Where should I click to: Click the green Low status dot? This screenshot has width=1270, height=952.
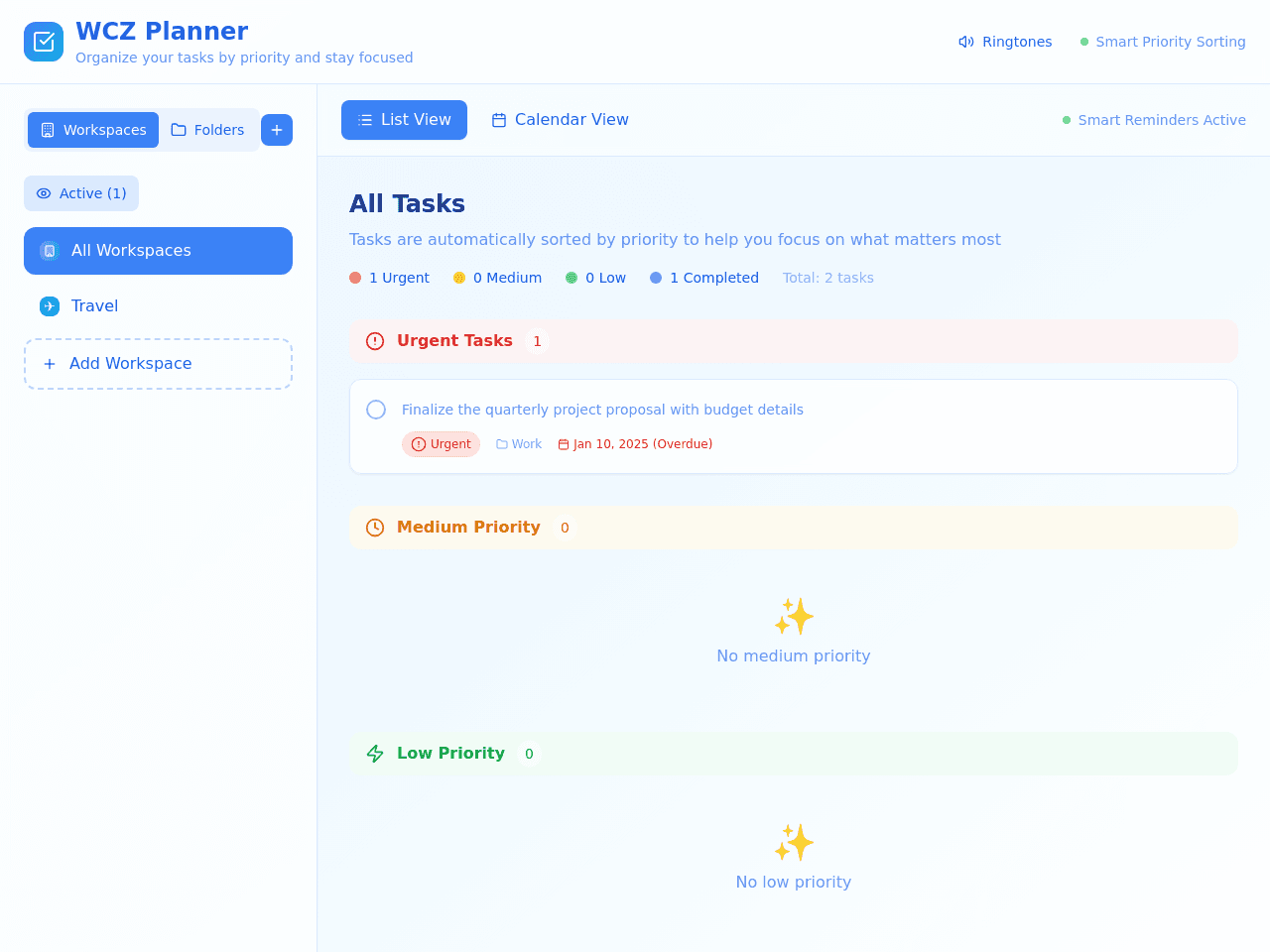(x=571, y=278)
